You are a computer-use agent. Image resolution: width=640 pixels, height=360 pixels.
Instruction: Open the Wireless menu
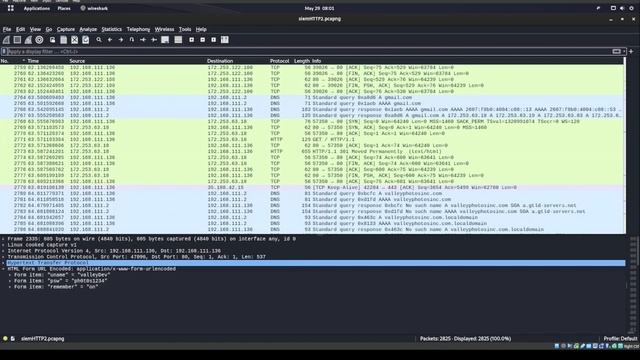pos(164,29)
